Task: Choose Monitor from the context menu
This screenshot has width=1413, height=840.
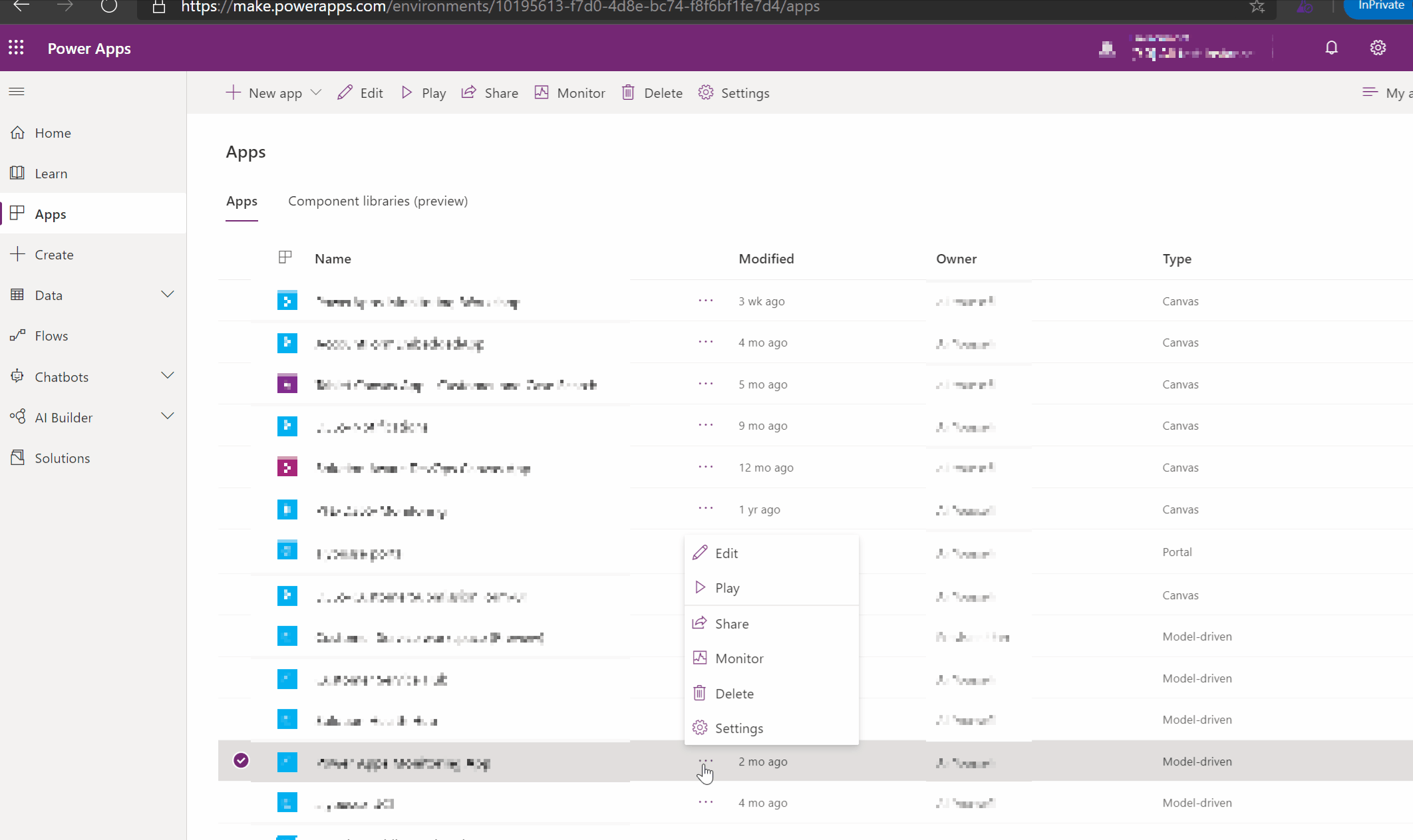Action: point(738,658)
